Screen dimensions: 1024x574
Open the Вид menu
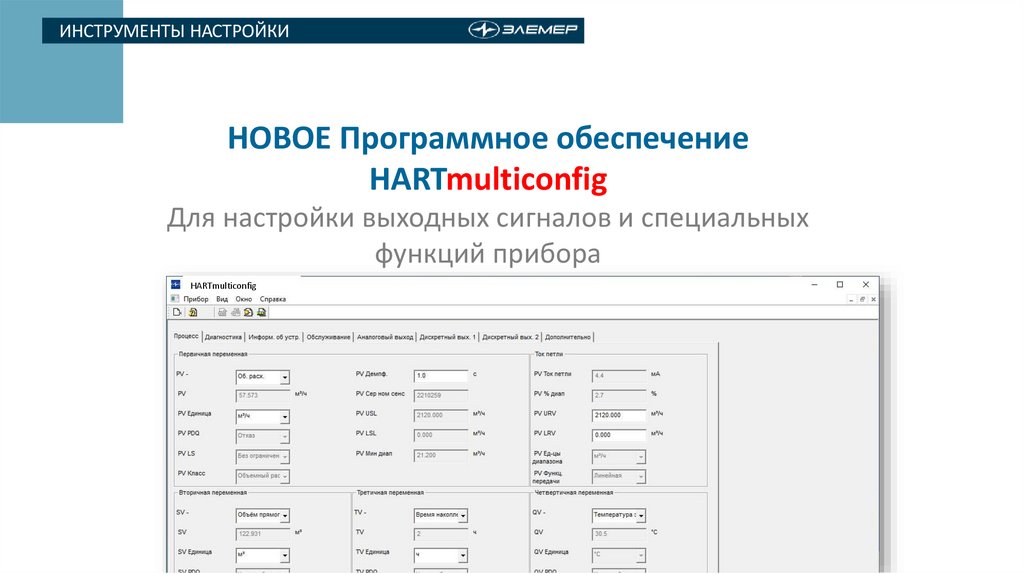pyautogui.click(x=222, y=299)
